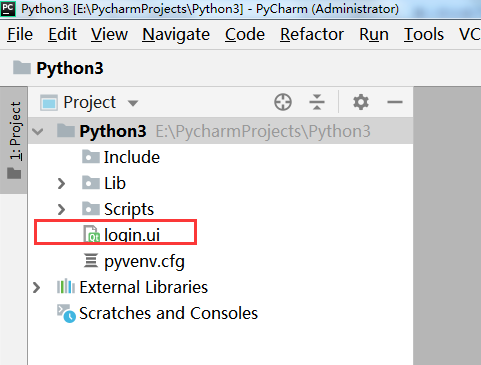Open the Project view dropdown arrow

[133, 103]
